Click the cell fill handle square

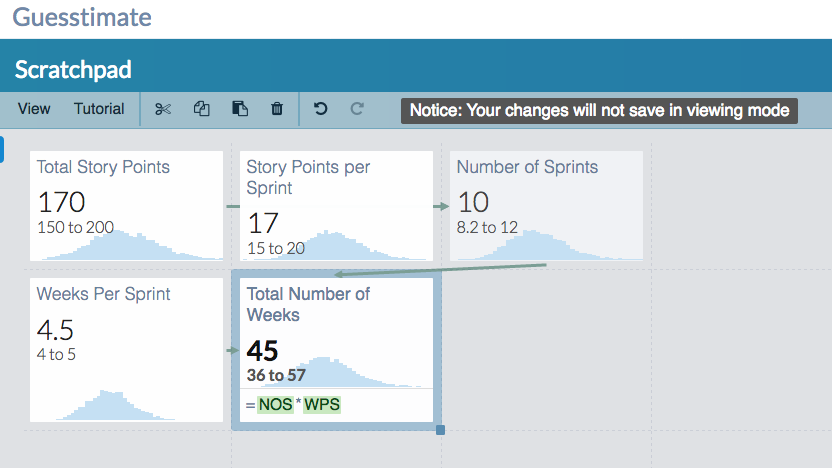click(440, 430)
